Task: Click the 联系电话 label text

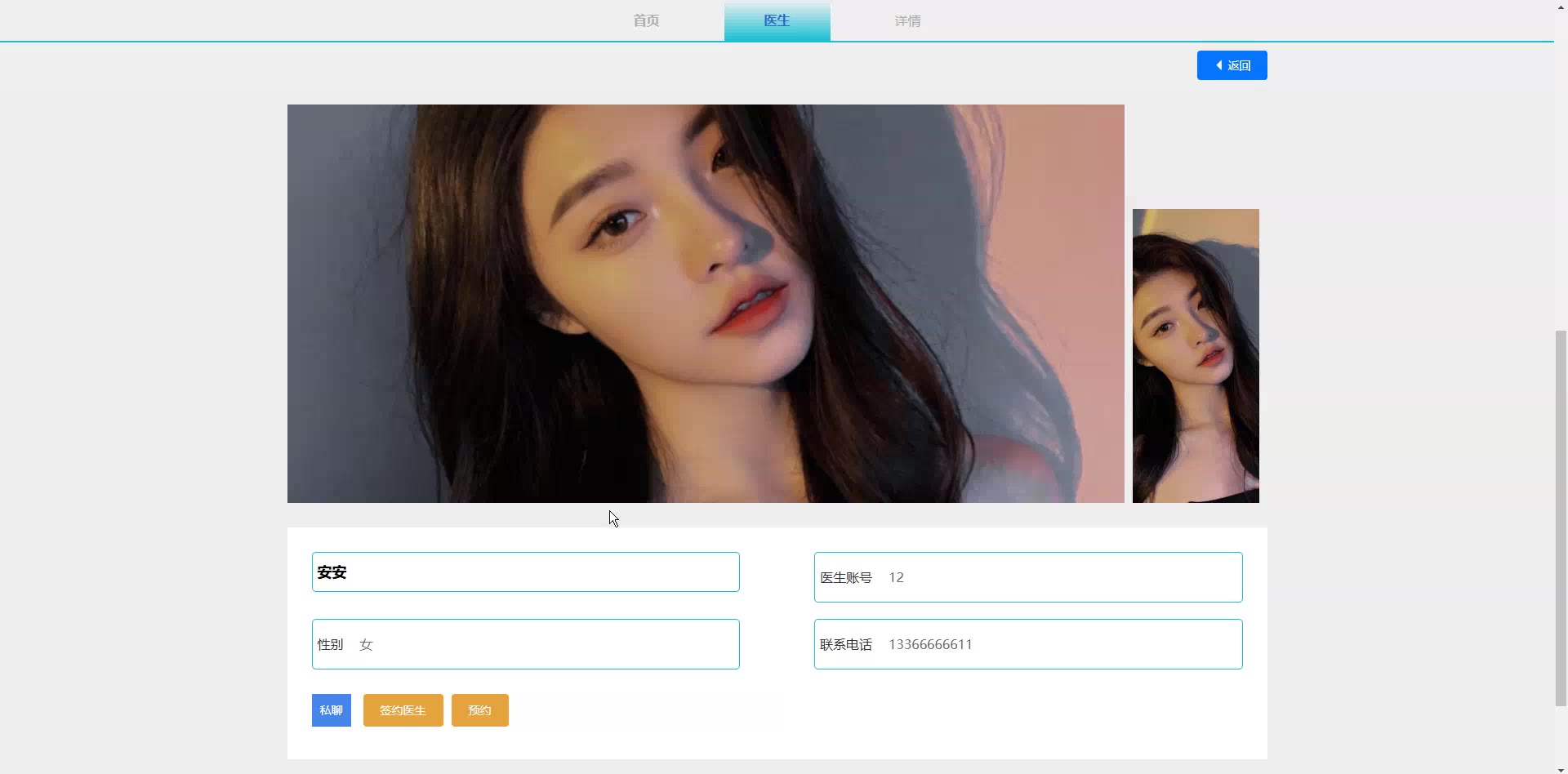Action: (x=846, y=644)
